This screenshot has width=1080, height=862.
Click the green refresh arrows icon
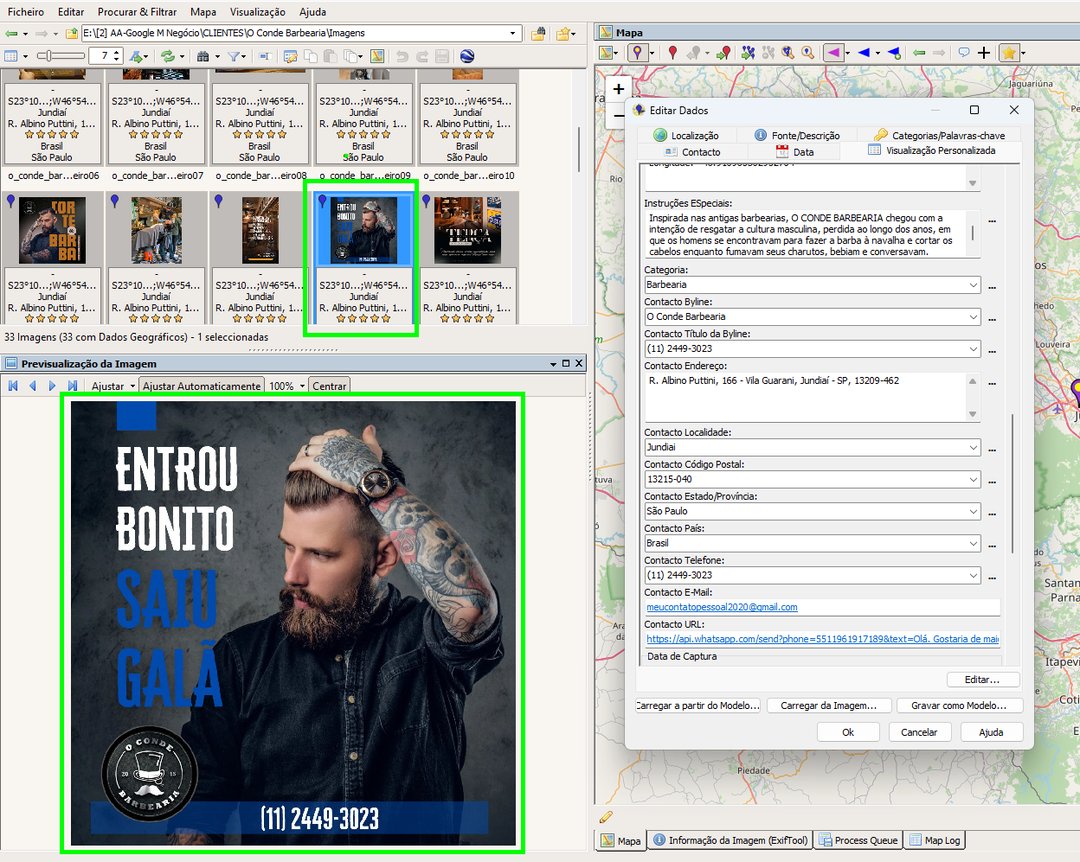click(x=168, y=56)
